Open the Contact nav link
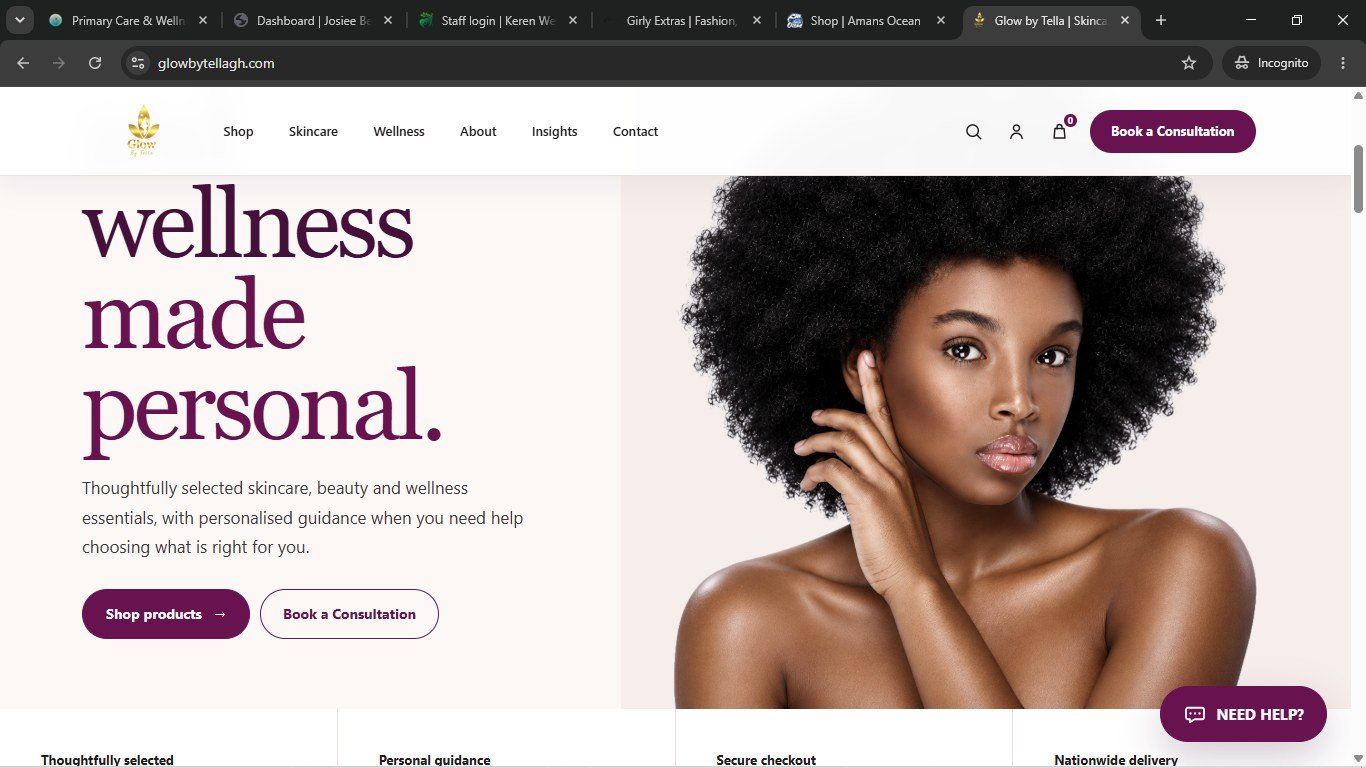The width and height of the screenshot is (1366, 768). (x=635, y=132)
